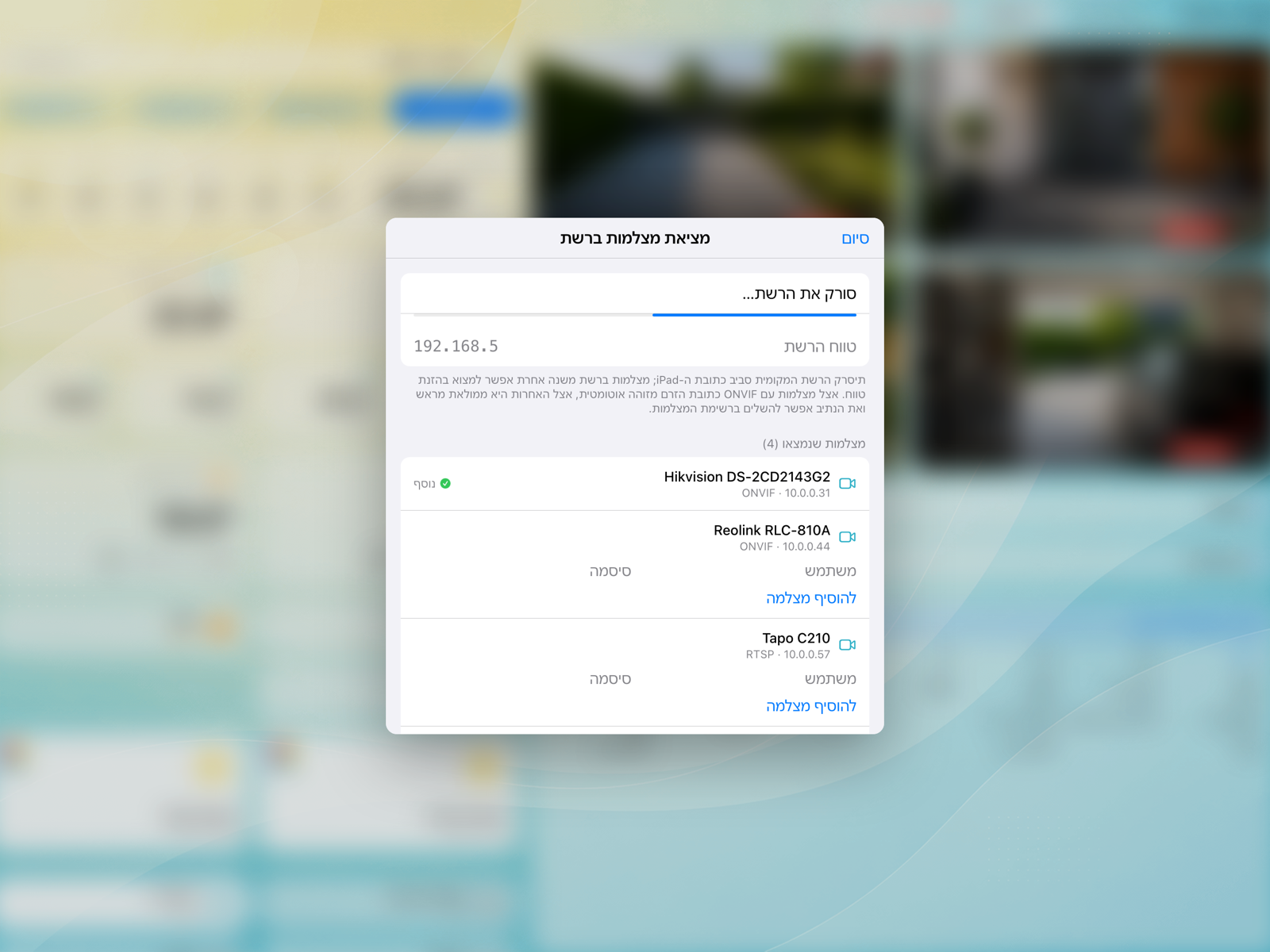Click the Reolink RLC-810A camera name

772,531
